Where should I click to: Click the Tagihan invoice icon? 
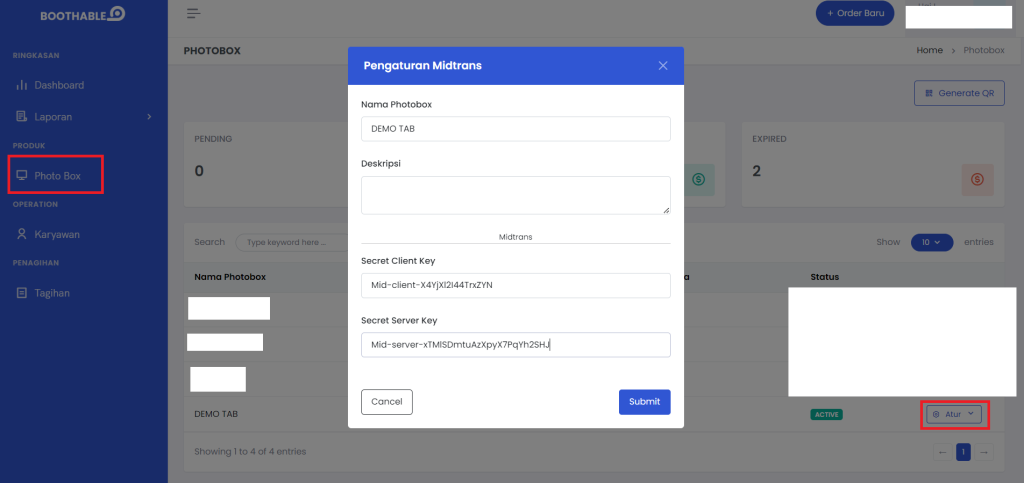[x=22, y=293]
